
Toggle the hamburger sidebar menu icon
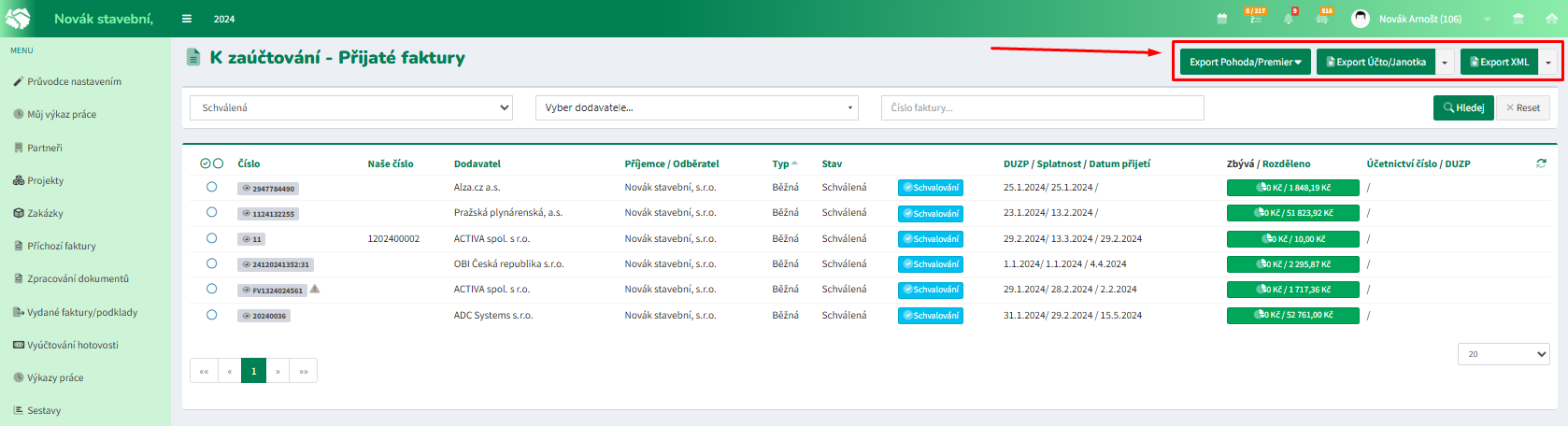(187, 19)
